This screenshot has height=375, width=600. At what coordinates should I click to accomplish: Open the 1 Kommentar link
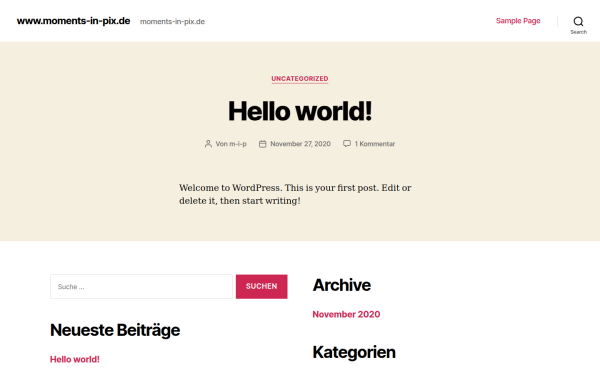pyautogui.click(x=375, y=144)
